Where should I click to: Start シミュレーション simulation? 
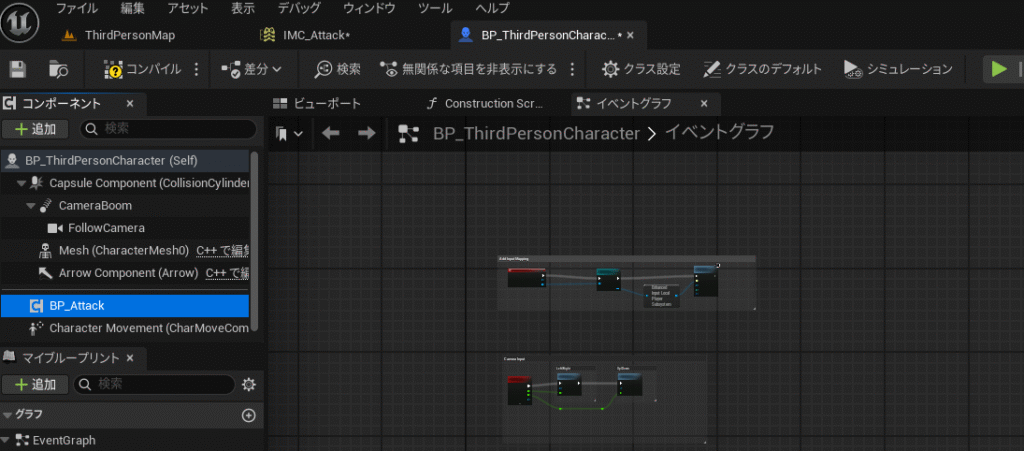(898, 69)
